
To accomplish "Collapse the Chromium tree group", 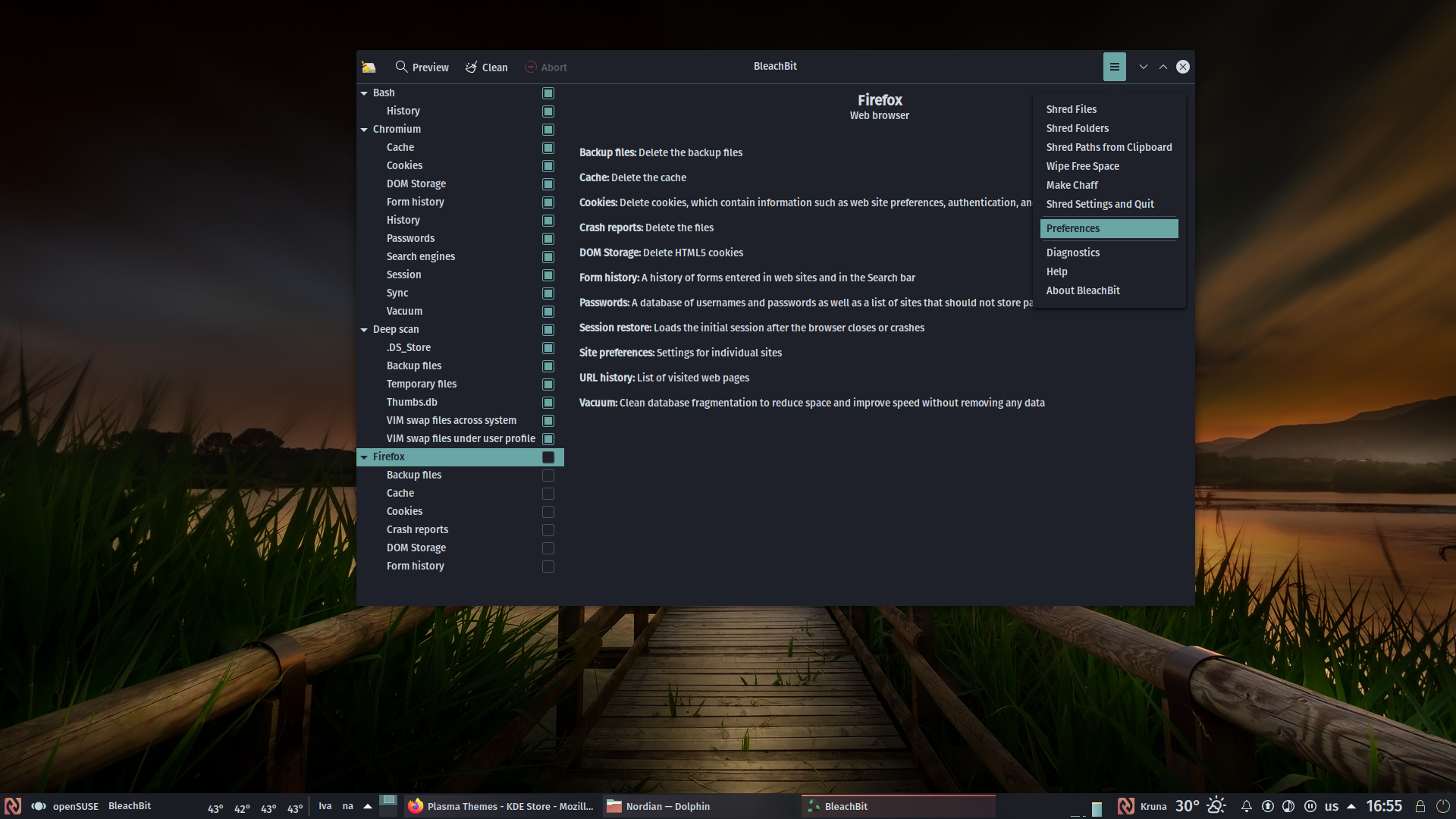I will pos(364,130).
